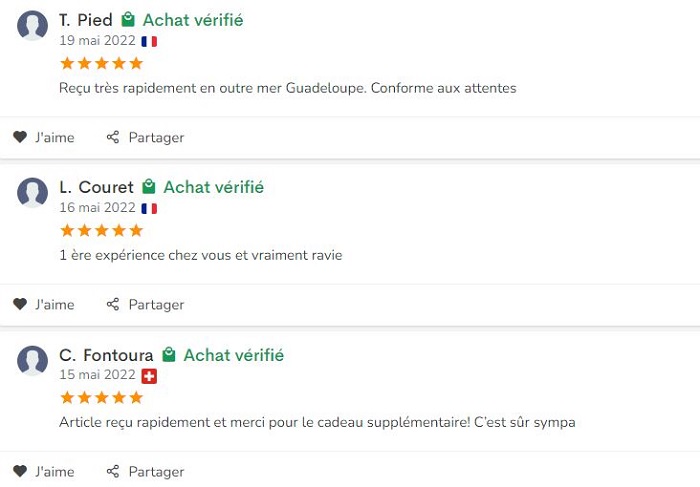Select reviewer name L. Couret
700x487 pixels.
(96, 187)
